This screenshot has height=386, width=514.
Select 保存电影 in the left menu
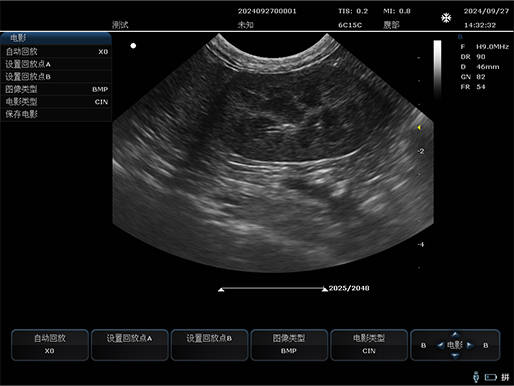click(56, 114)
